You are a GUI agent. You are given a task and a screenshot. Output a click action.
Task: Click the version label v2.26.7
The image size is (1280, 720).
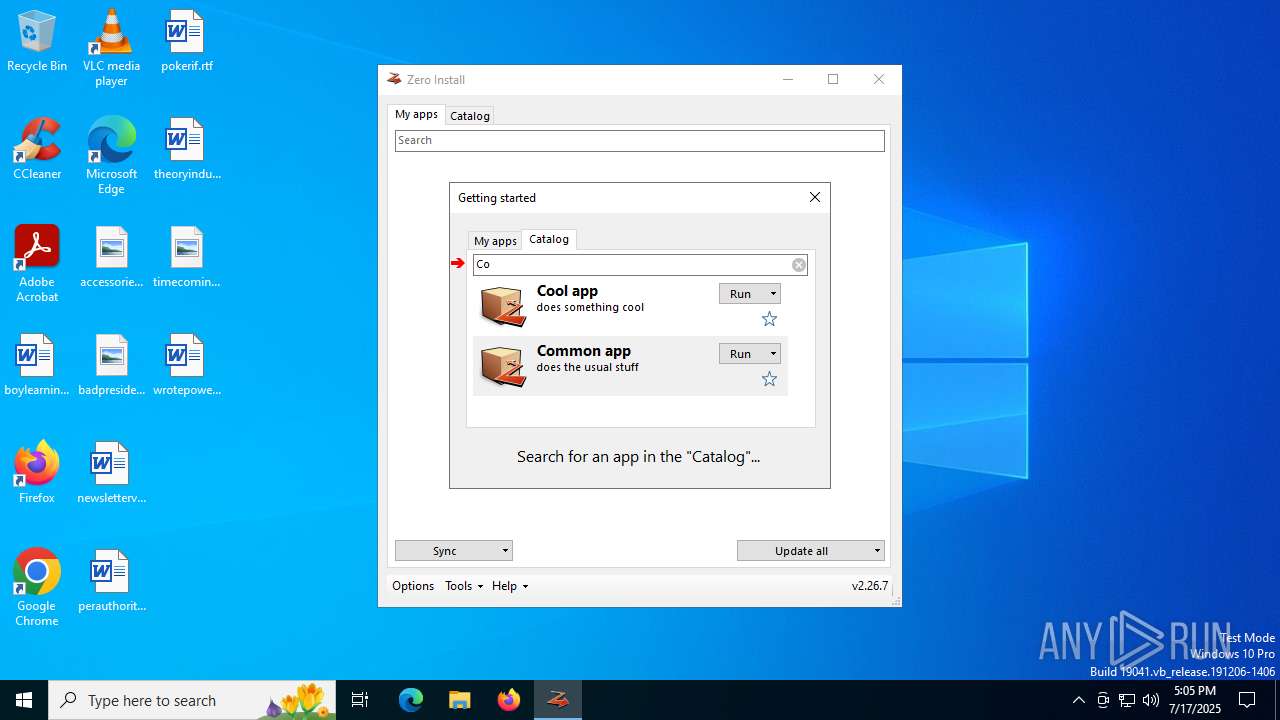tap(870, 586)
